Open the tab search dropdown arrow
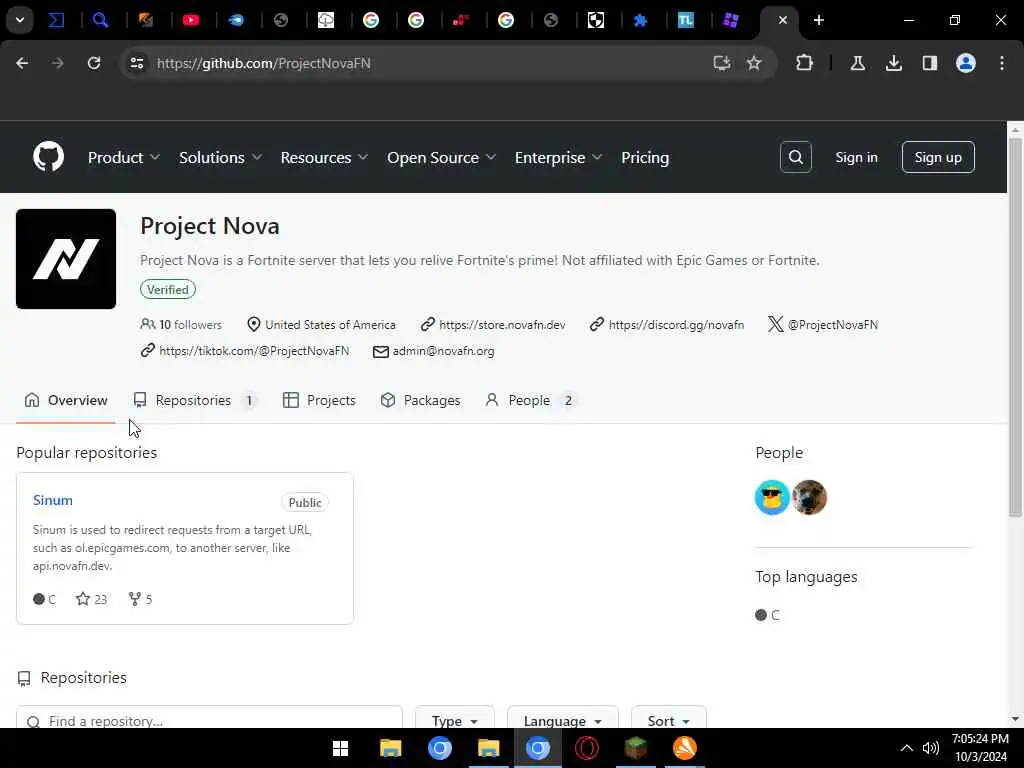 (x=20, y=20)
